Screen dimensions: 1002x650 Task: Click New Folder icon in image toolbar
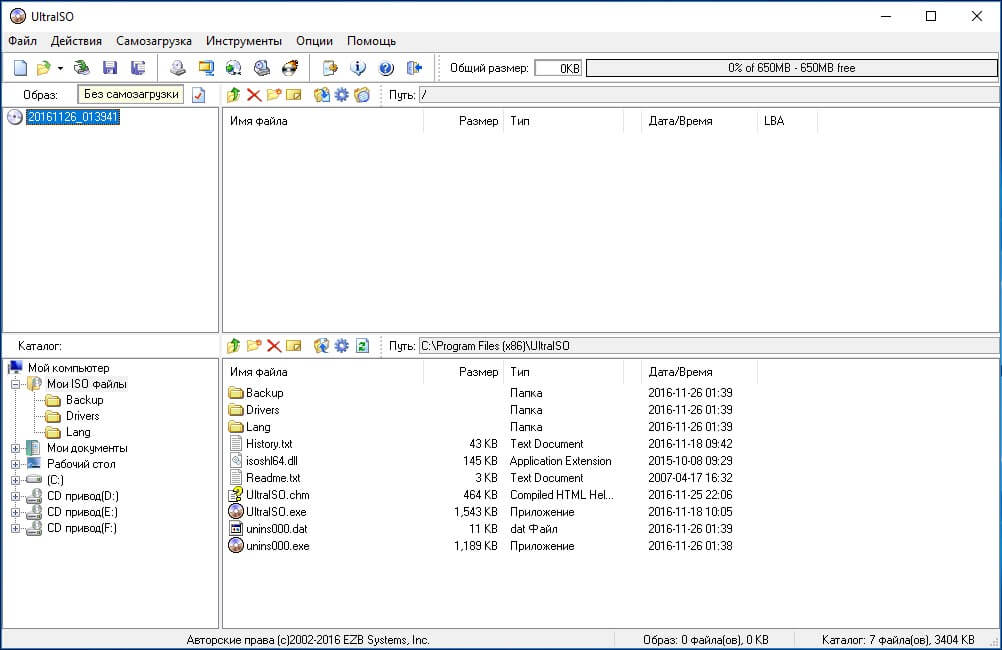point(274,95)
